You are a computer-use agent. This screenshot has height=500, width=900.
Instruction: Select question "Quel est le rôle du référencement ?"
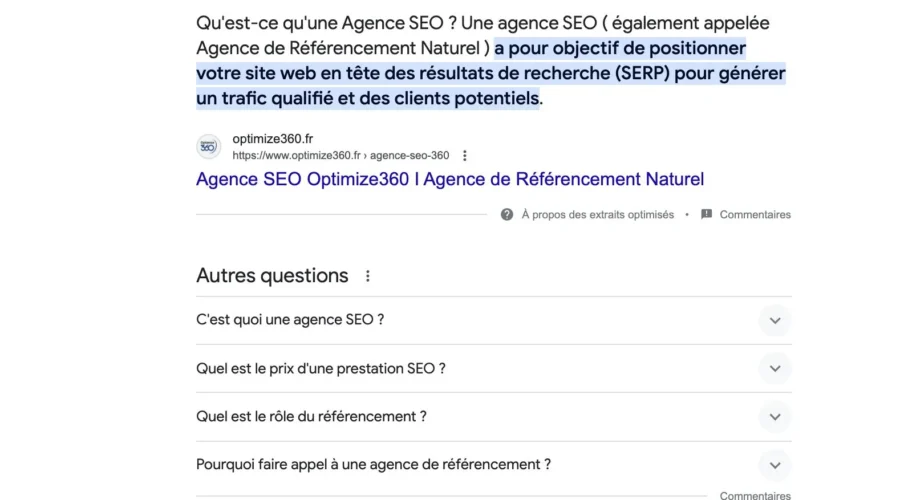tap(312, 416)
